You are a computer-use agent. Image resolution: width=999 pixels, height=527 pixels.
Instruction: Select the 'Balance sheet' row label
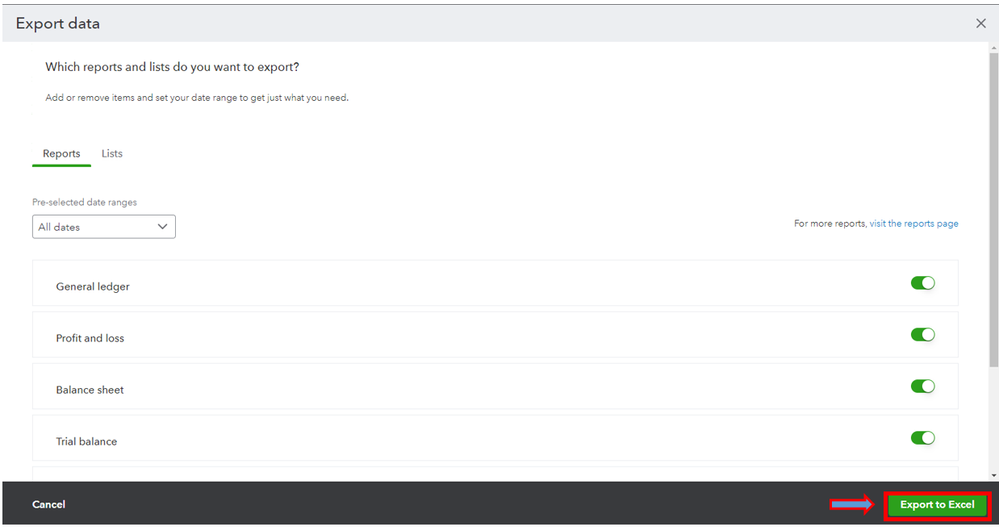90,390
